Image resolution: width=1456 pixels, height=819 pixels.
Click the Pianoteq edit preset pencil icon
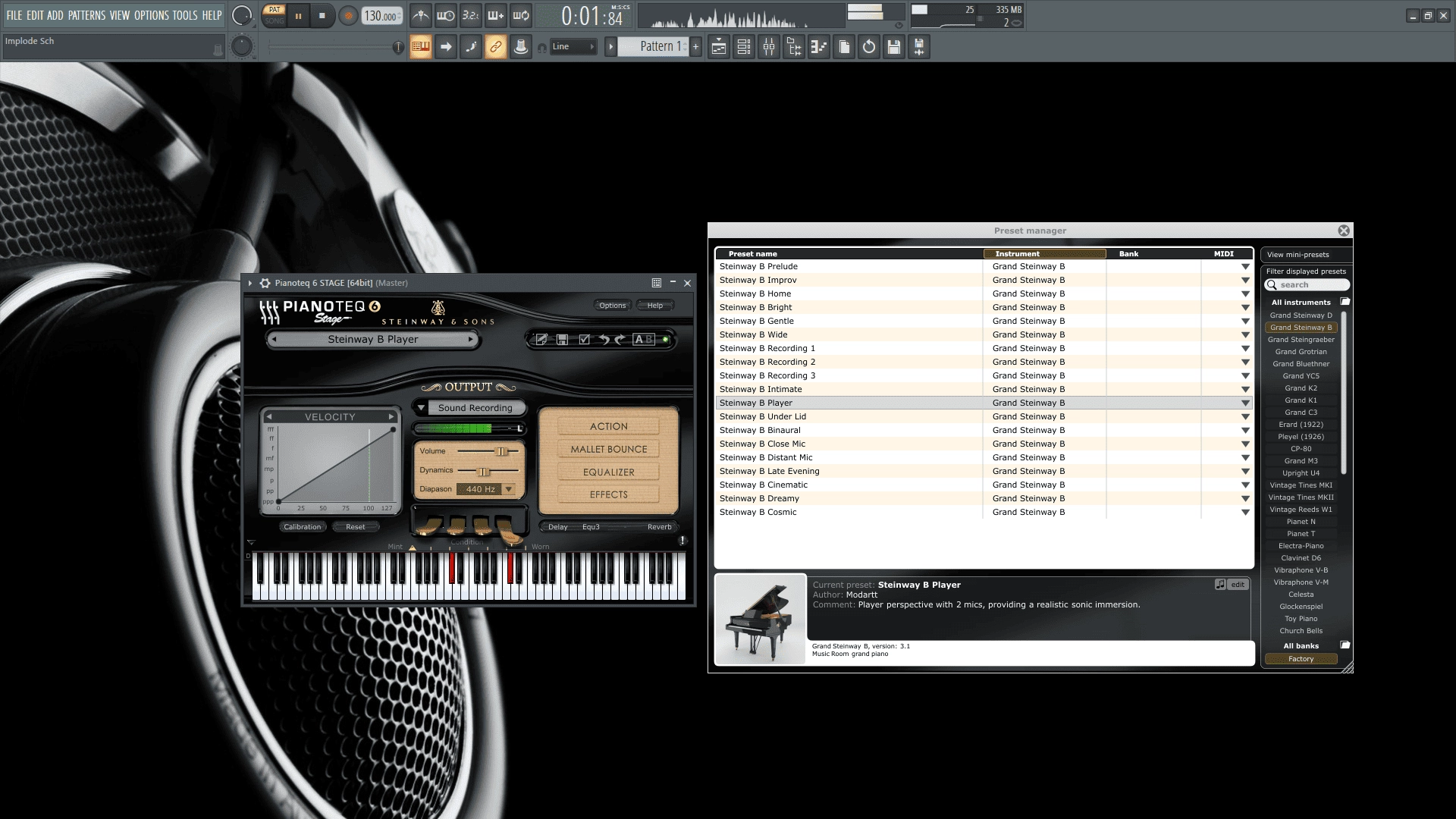tap(541, 340)
